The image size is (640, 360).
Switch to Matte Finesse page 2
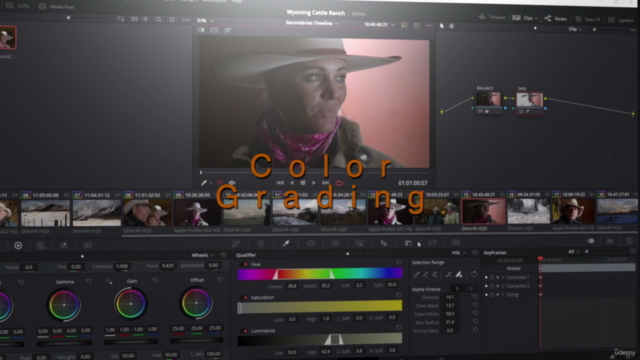point(471,288)
